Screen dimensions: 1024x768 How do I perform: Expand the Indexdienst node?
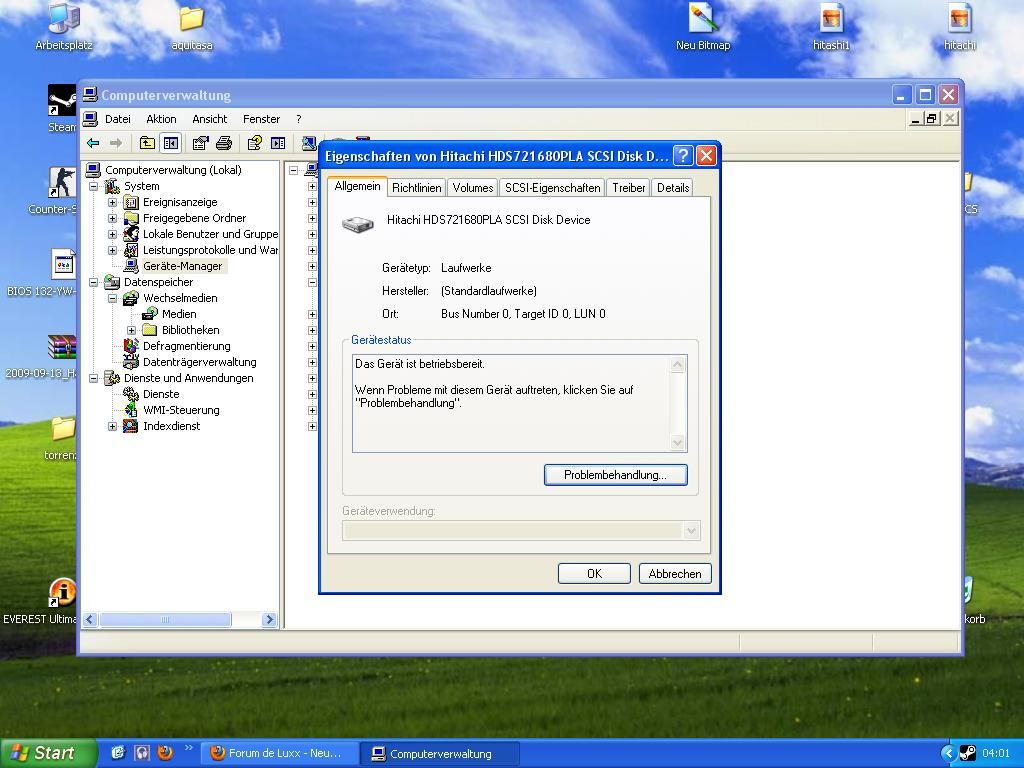pyautogui.click(x=112, y=426)
